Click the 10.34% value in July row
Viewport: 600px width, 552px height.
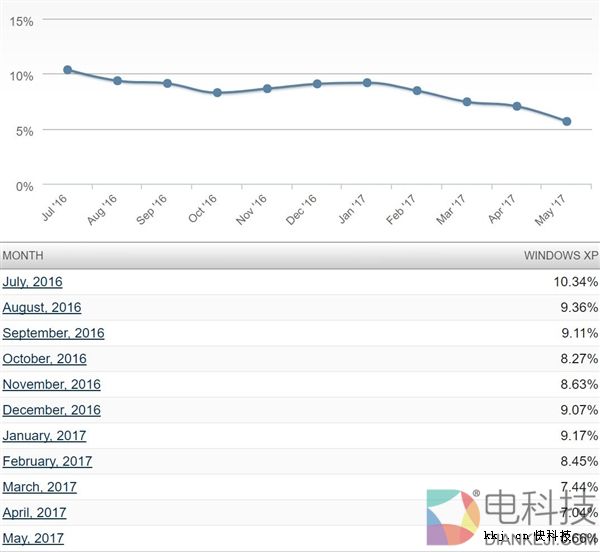click(575, 282)
